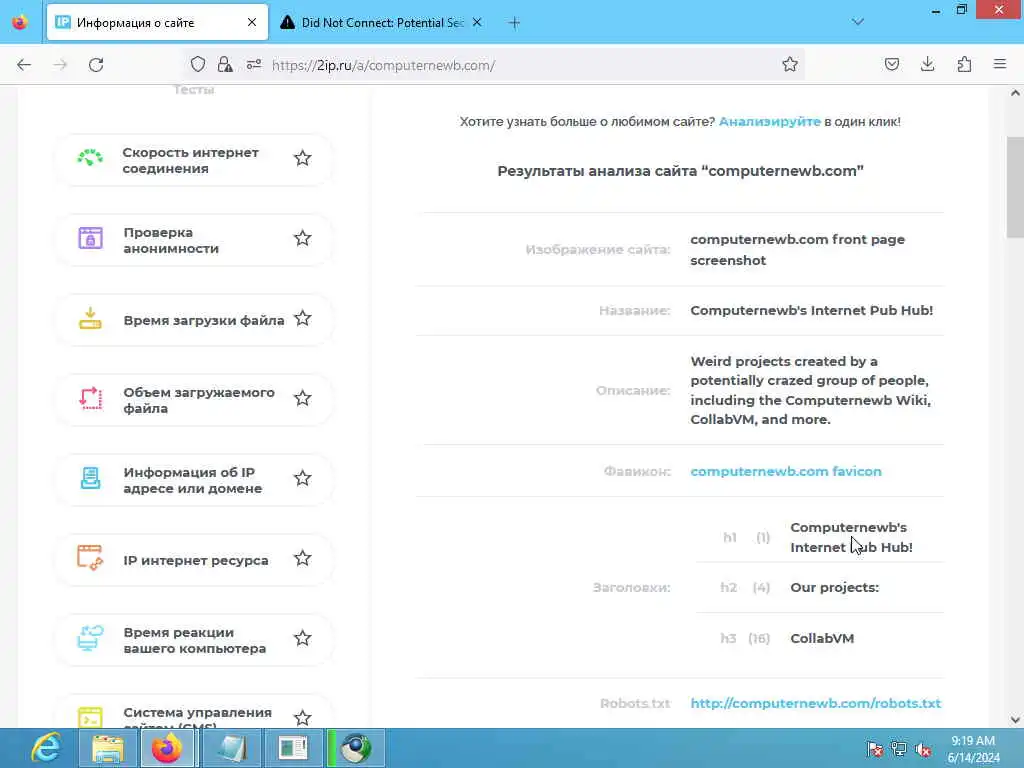Expand the list all tabs chevron

coord(858,22)
